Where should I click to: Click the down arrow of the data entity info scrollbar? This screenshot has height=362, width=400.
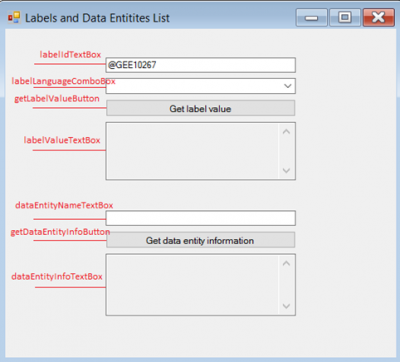tap(286, 306)
